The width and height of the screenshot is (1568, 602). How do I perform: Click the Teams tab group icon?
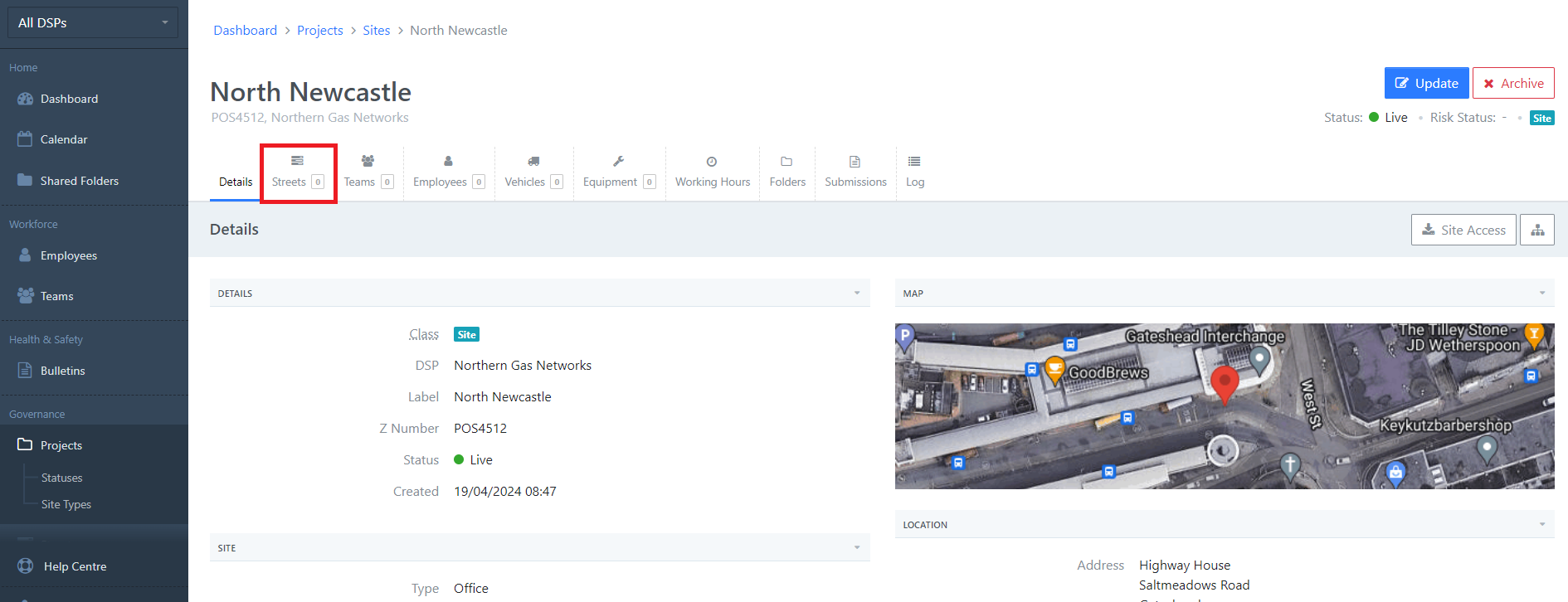coord(368,161)
